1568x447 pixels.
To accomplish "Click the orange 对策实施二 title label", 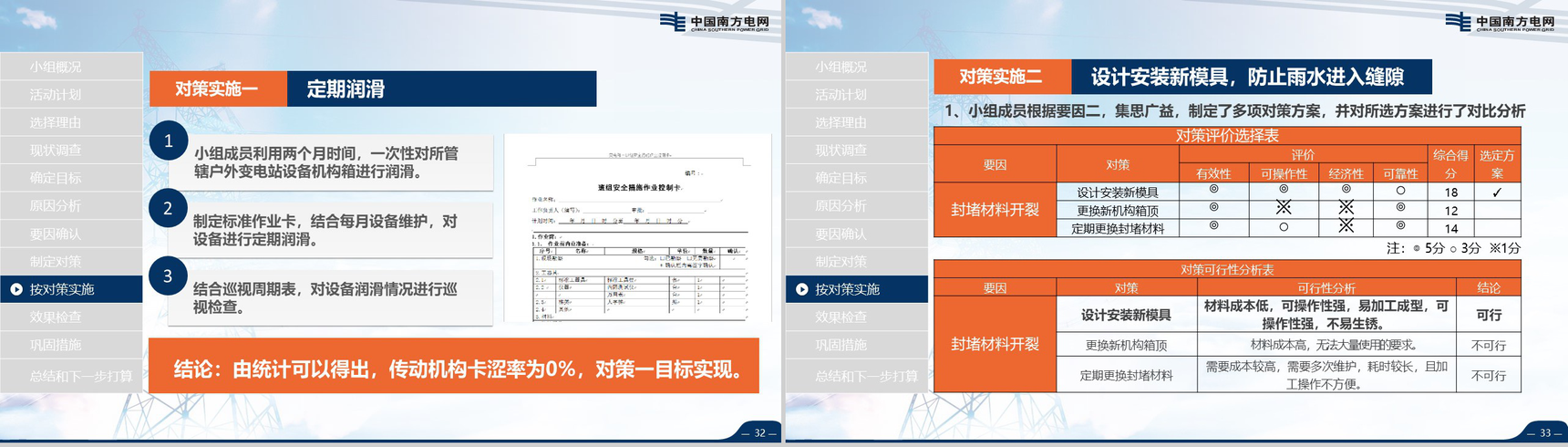I will coord(1001,78).
